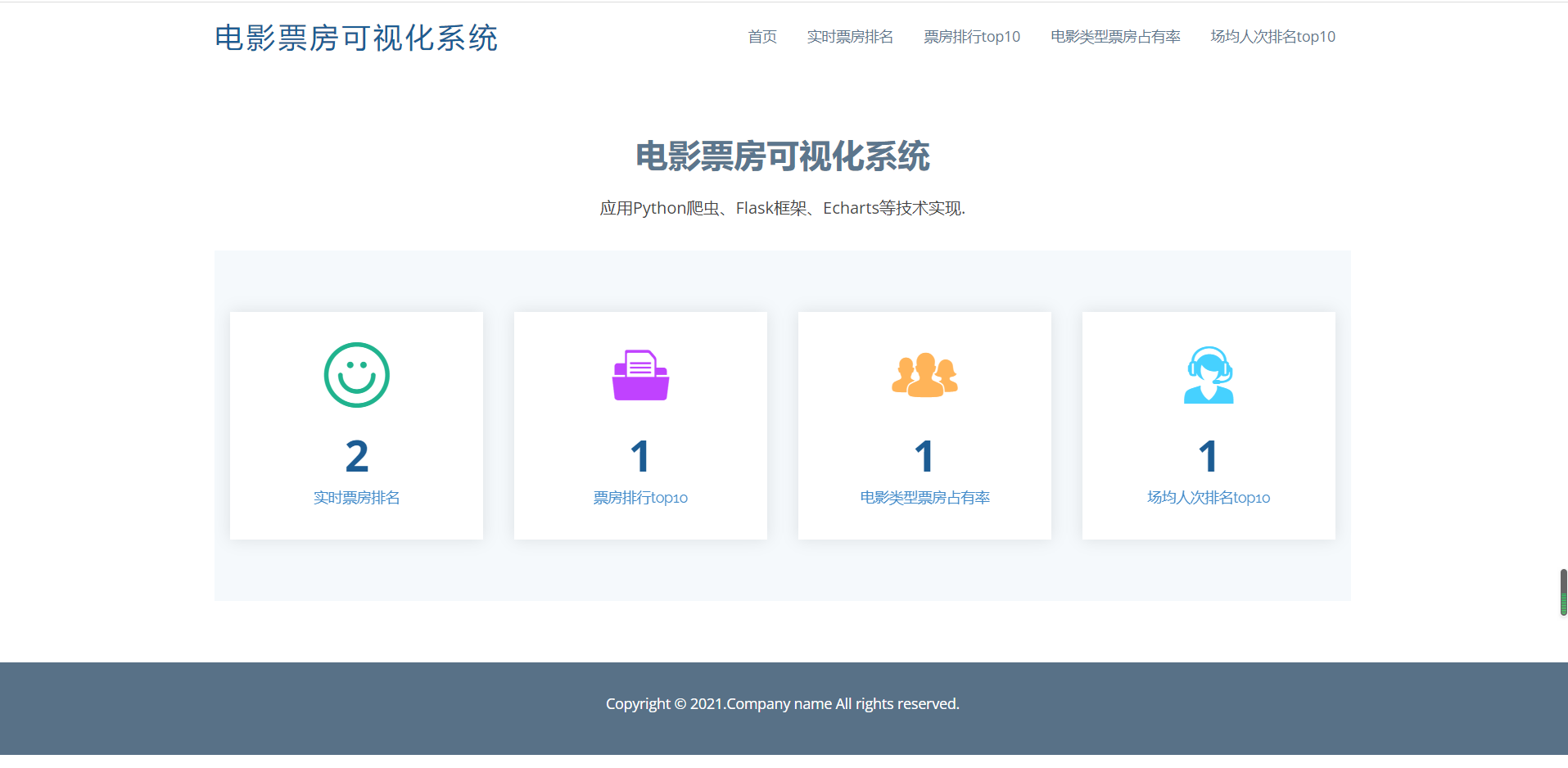Select 票房排行top10 in the top navigation
The width and height of the screenshot is (1568, 768).
(x=972, y=37)
